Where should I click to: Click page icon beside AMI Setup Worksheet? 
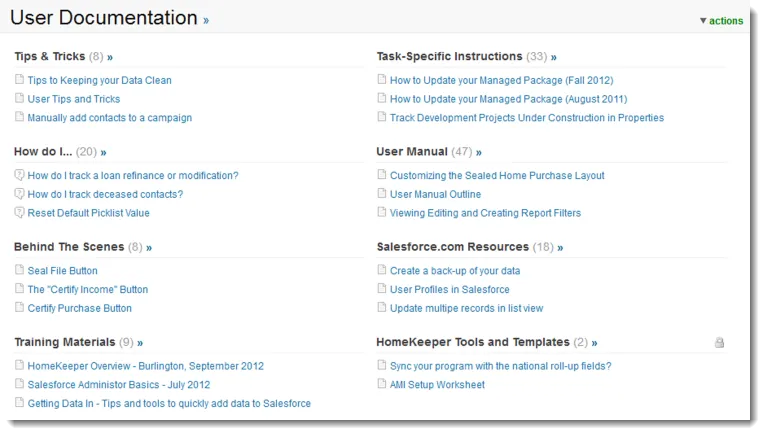pyautogui.click(x=382, y=383)
